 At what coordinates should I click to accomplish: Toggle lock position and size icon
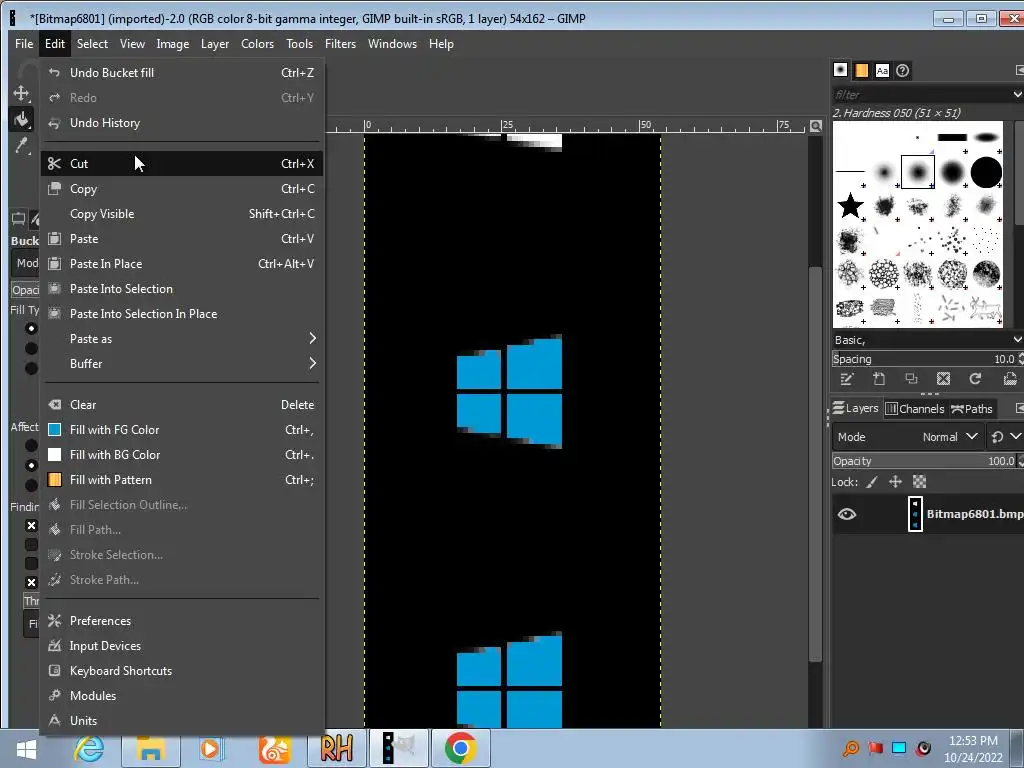click(x=895, y=482)
